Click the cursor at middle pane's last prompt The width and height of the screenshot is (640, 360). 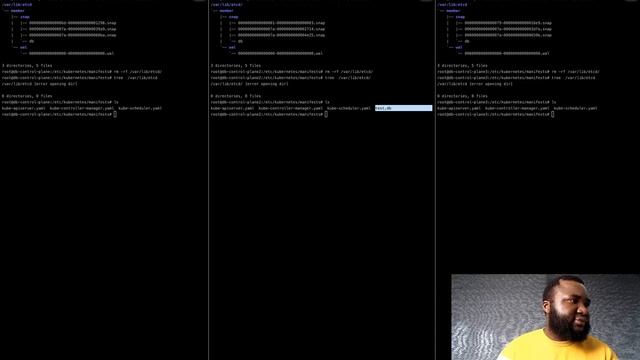coord(326,115)
